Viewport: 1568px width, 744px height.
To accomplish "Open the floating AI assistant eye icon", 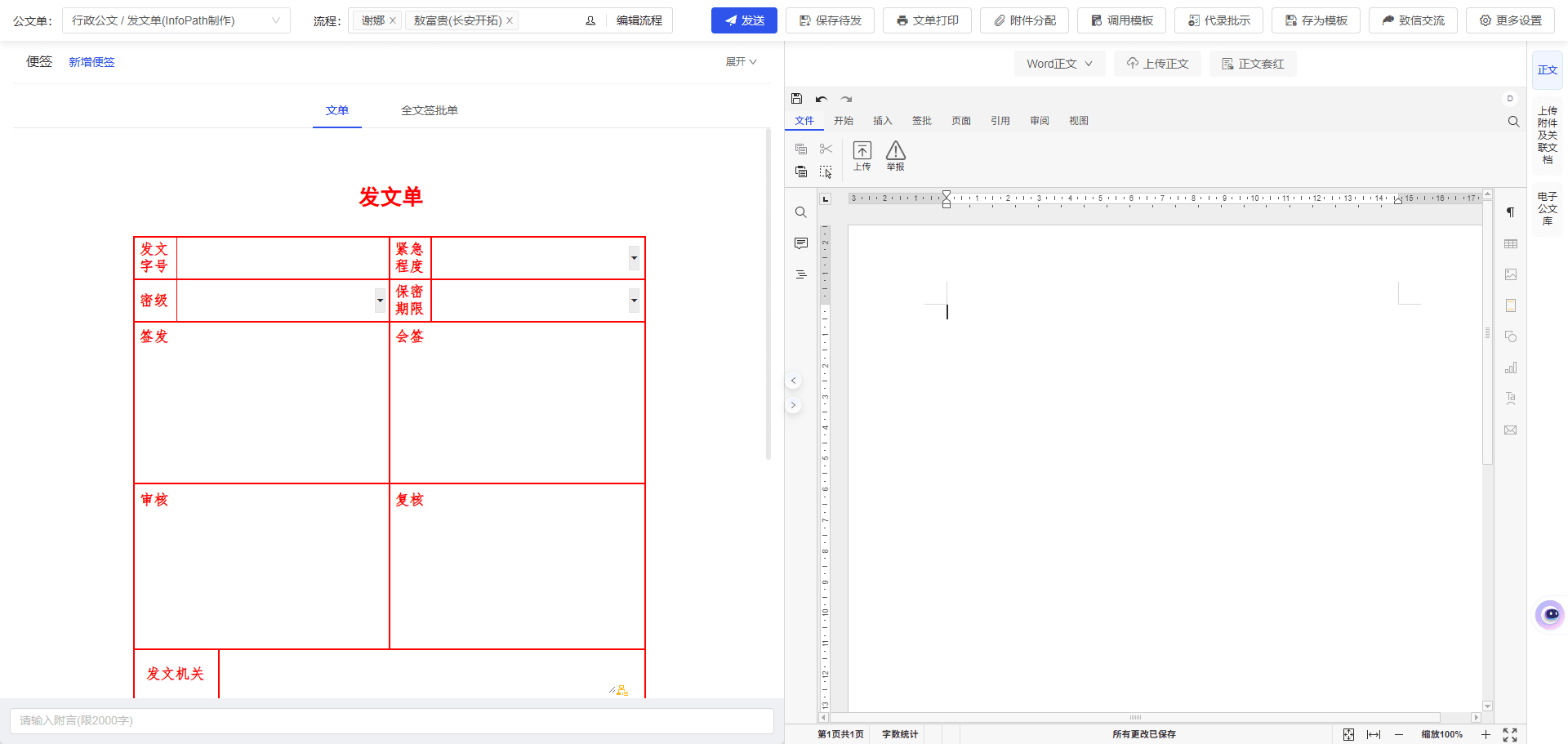I will point(1550,614).
